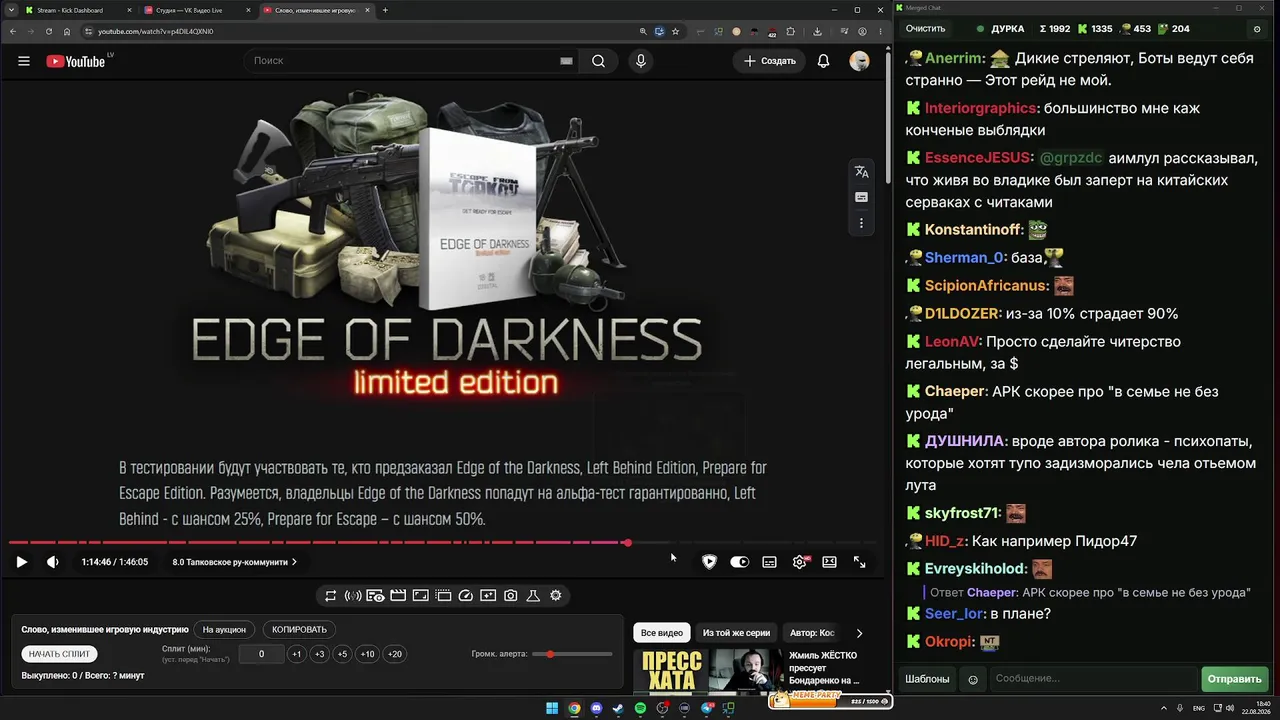Click 'Шаблоны' in Merged Chat
The image size is (1280, 720).
pyautogui.click(x=927, y=679)
